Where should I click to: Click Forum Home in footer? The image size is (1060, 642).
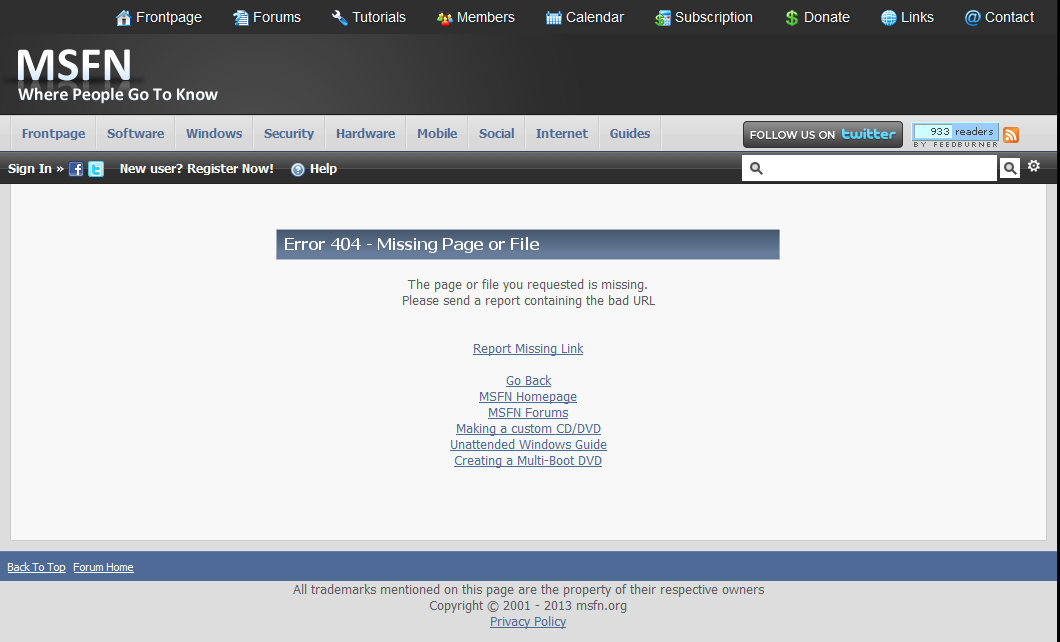point(103,567)
